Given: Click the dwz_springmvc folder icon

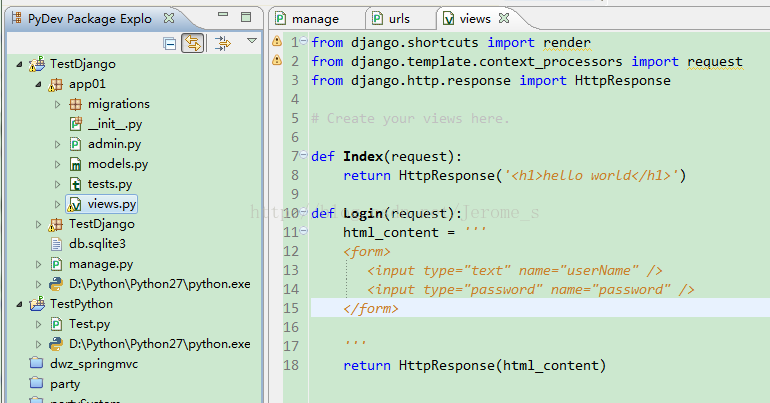Looking at the screenshot, I should tap(36, 363).
